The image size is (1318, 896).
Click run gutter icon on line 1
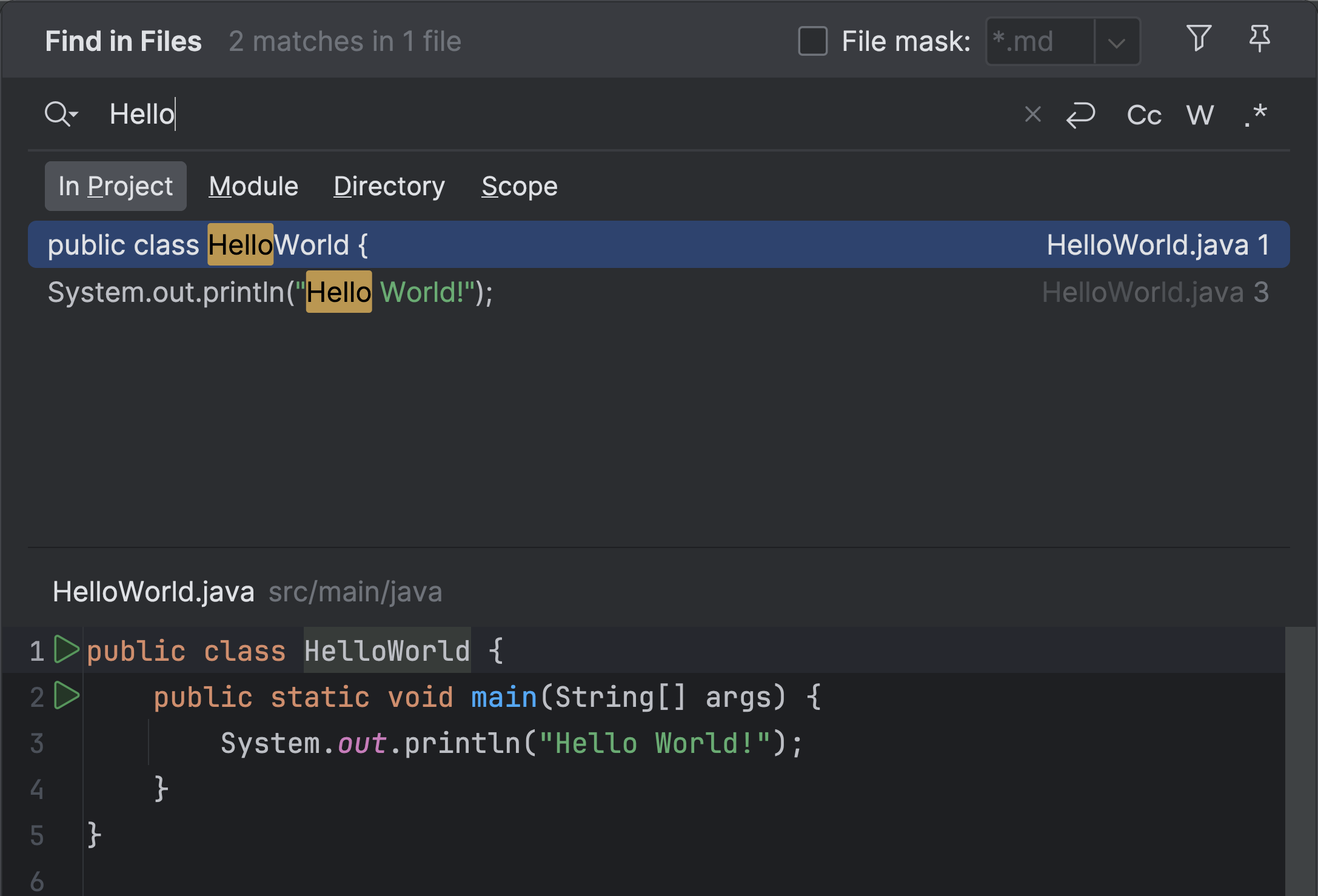(x=66, y=649)
